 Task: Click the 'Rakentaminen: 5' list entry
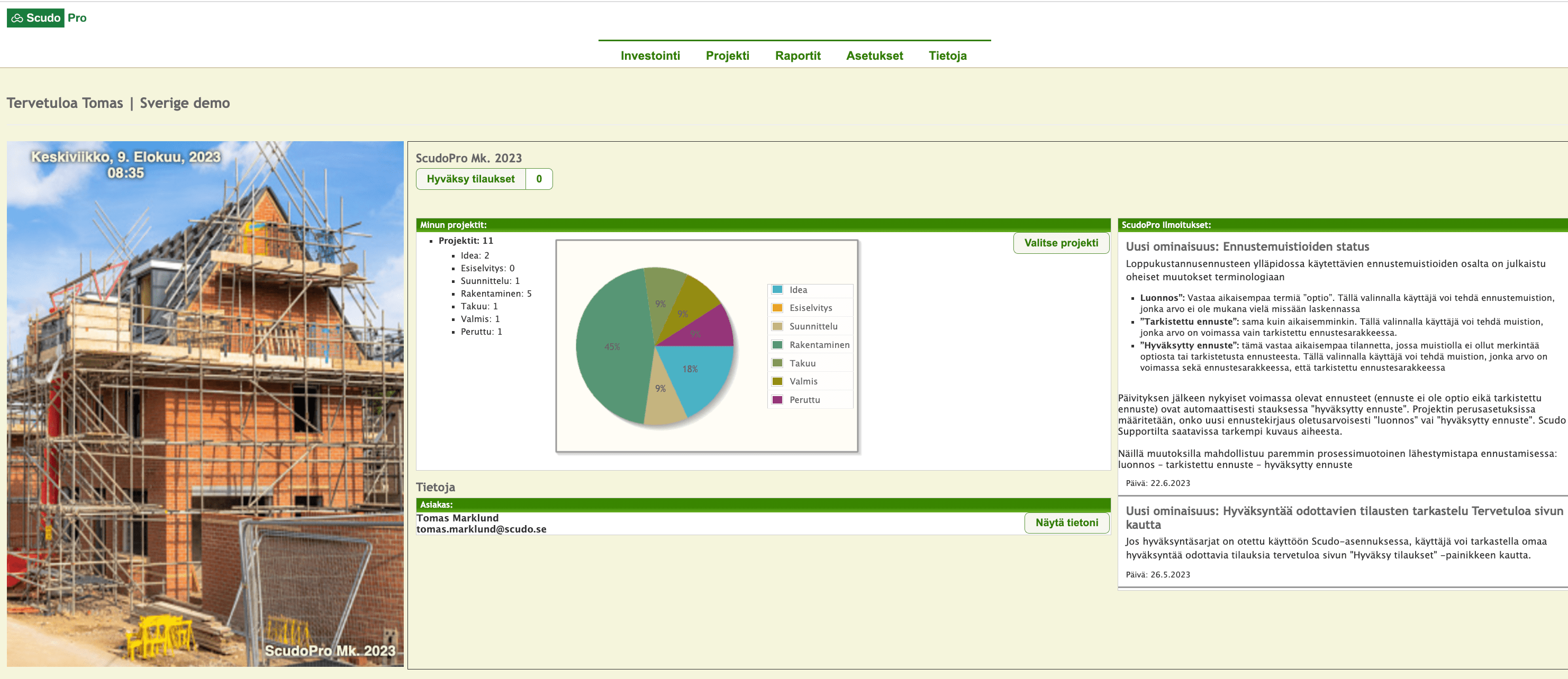(496, 294)
